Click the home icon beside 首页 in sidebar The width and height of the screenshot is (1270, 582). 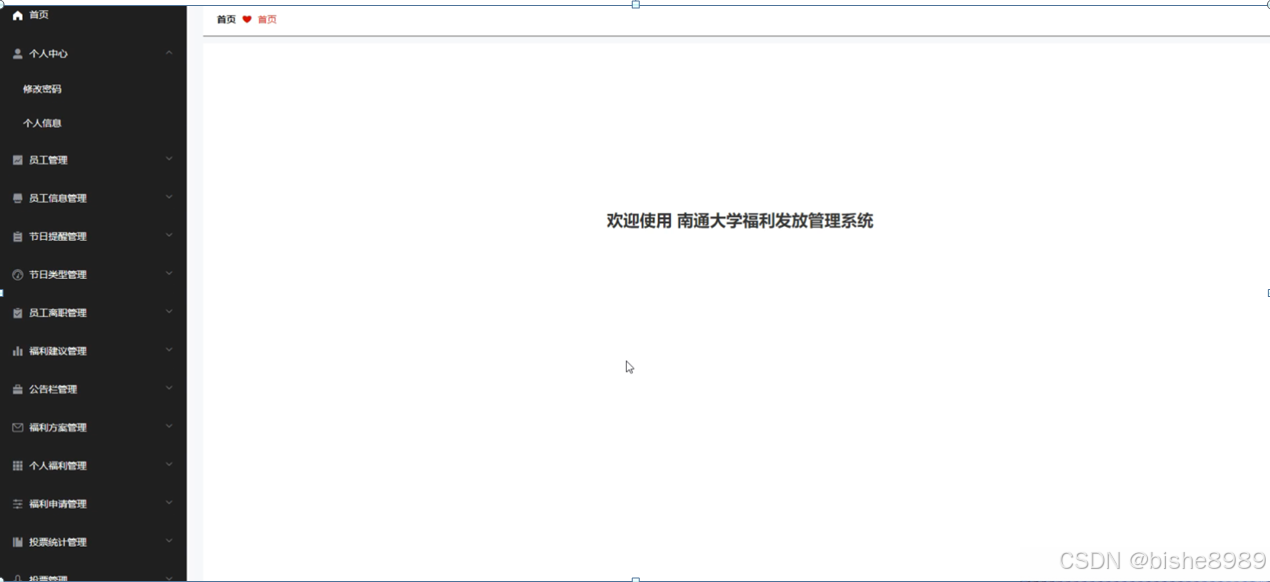pyautogui.click(x=17, y=15)
